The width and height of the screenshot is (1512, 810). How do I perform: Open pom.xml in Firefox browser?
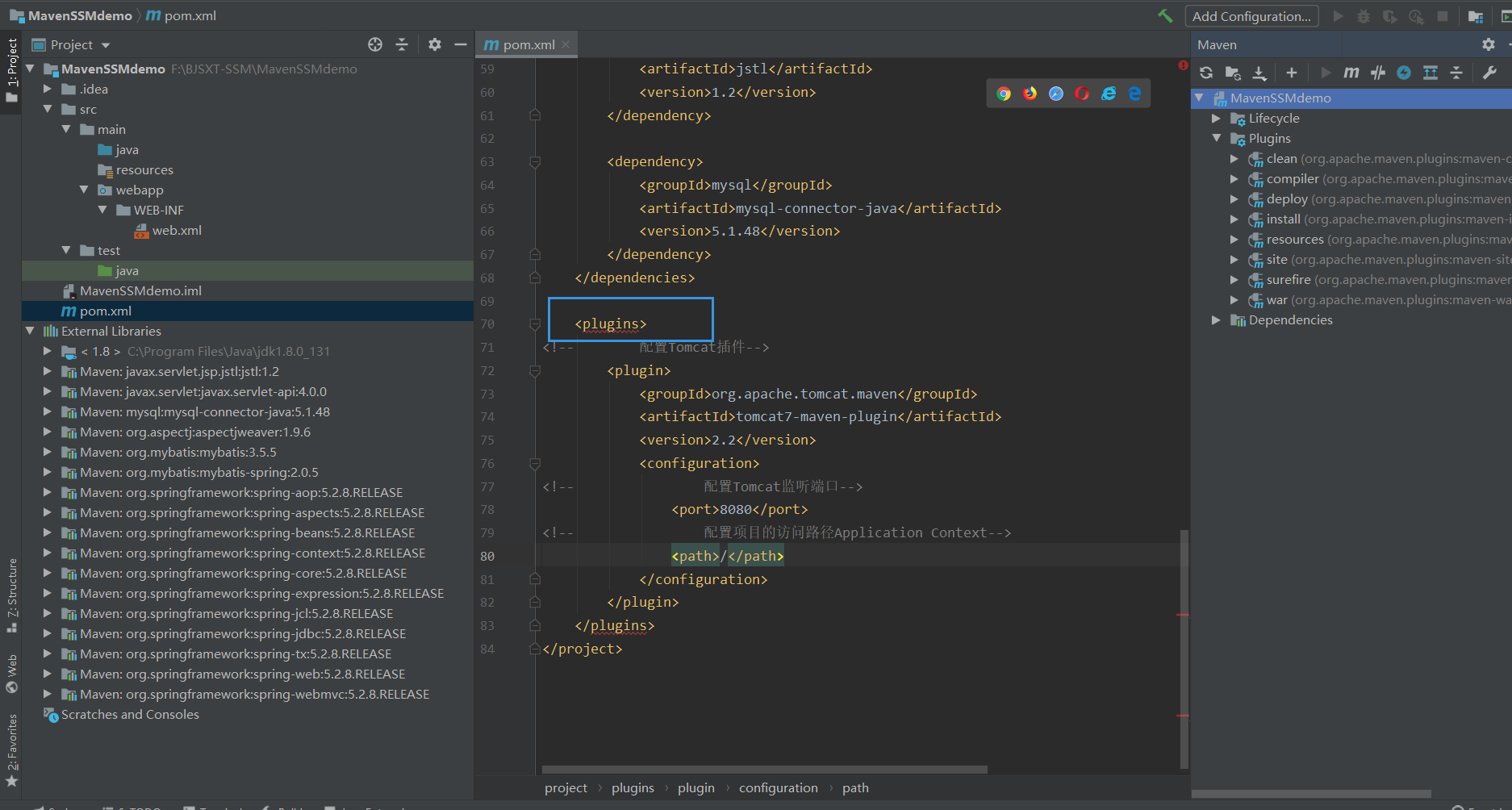point(1030,94)
